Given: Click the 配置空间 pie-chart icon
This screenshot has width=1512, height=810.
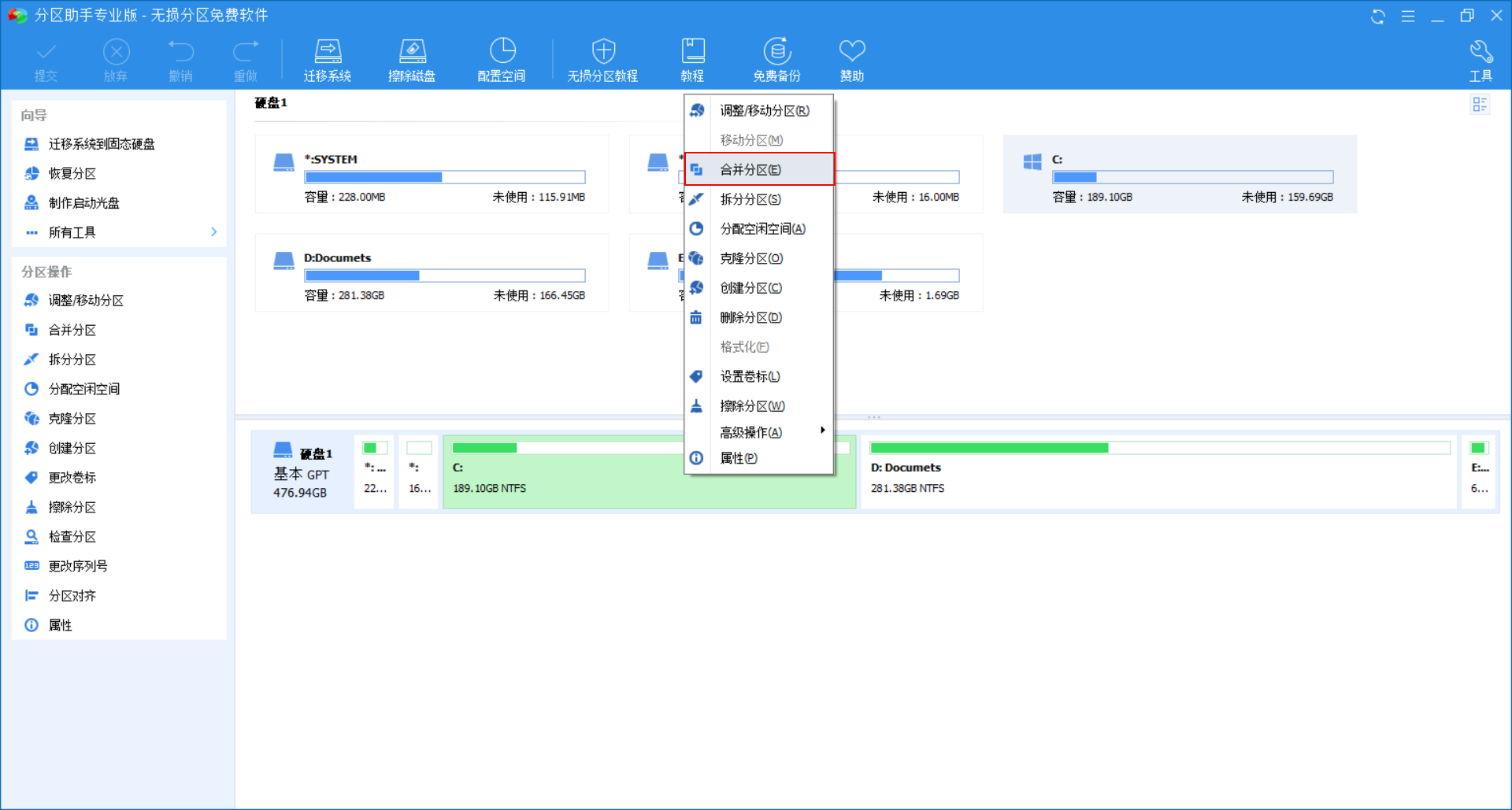Looking at the screenshot, I should (x=502, y=52).
